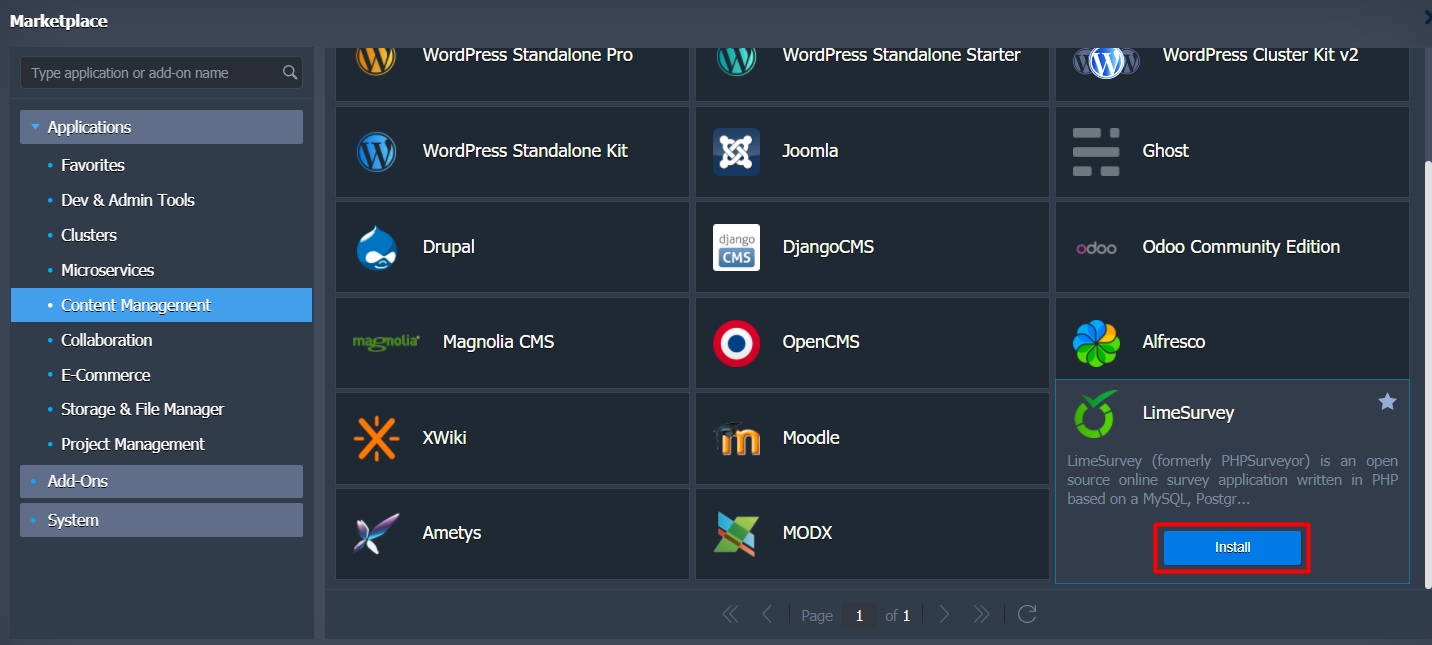Expand the Add-Ons section
The width and height of the screenshot is (1432, 645).
(x=161, y=481)
